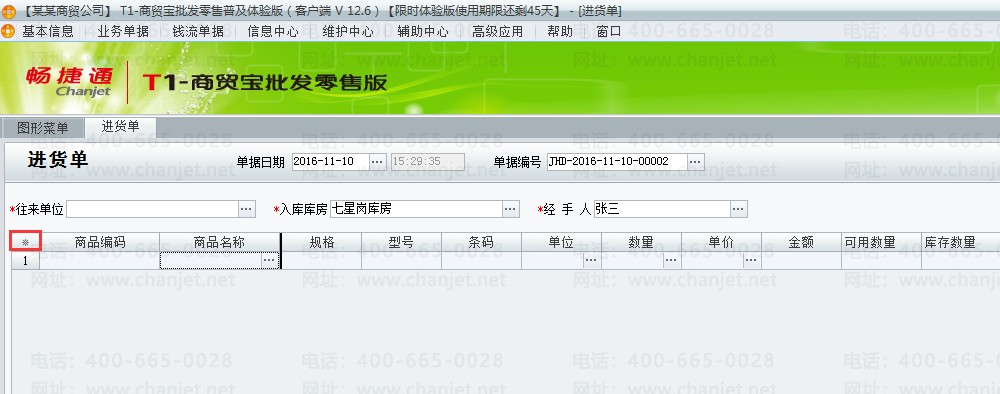The height and width of the screenshot is (394, 1000).
Task: Open the 业务单据 menu
Action: 123,31
